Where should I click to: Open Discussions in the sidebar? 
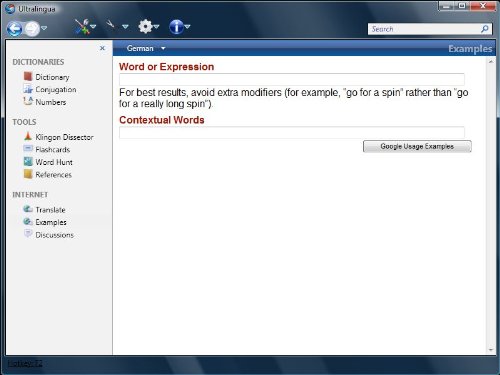(55, 235)
